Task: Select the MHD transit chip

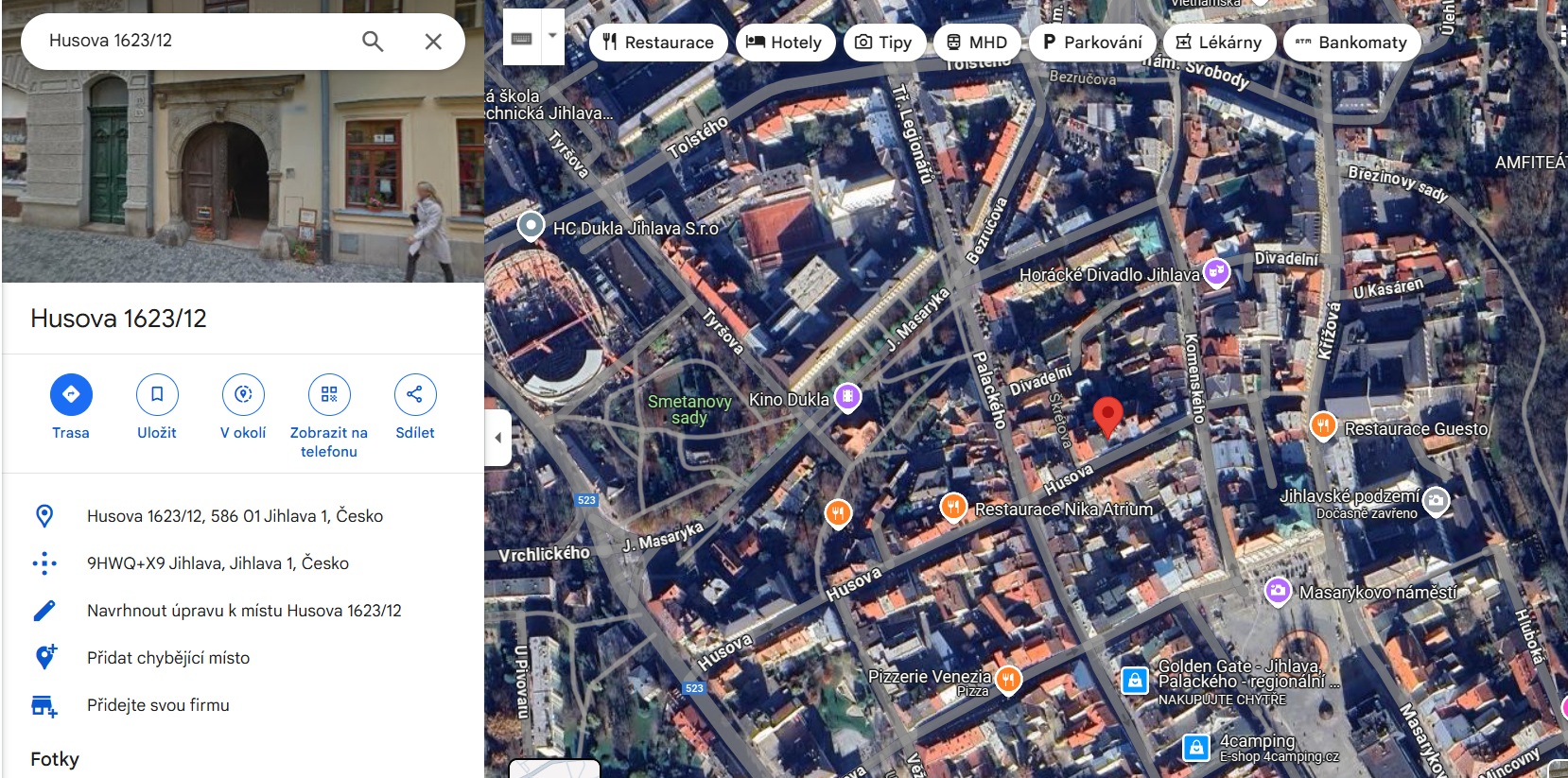Action: pos(978,43)
